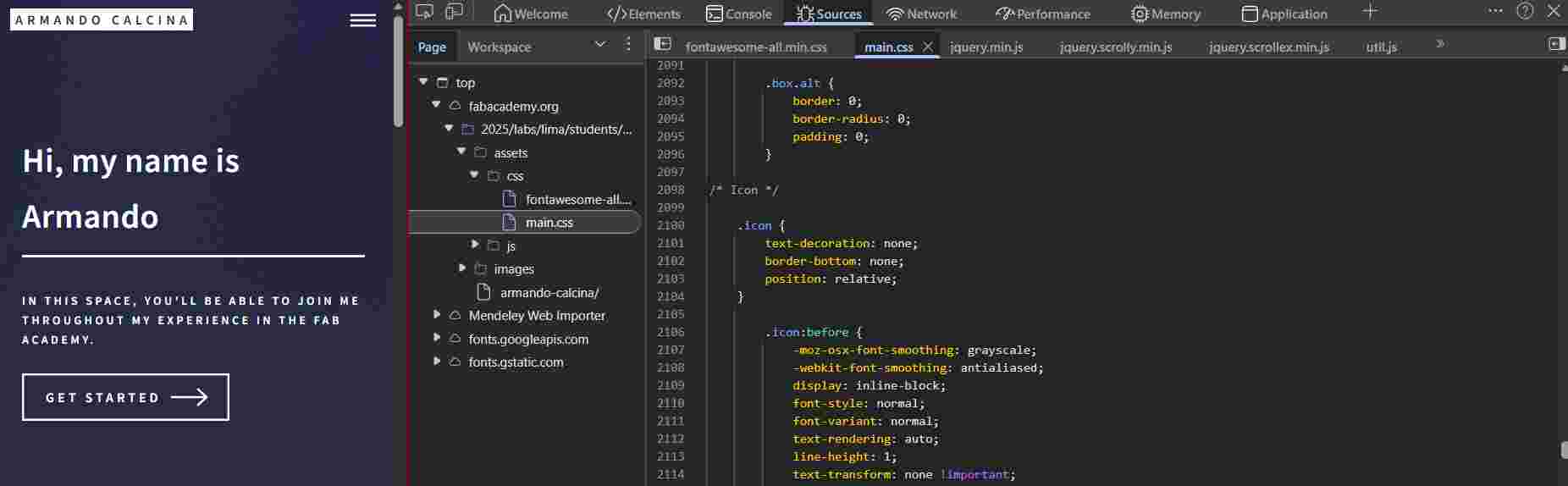This screenshot has width=1568, height=486.
Task: Click the GET STARTED button
Action: click(x=125, y=397)
